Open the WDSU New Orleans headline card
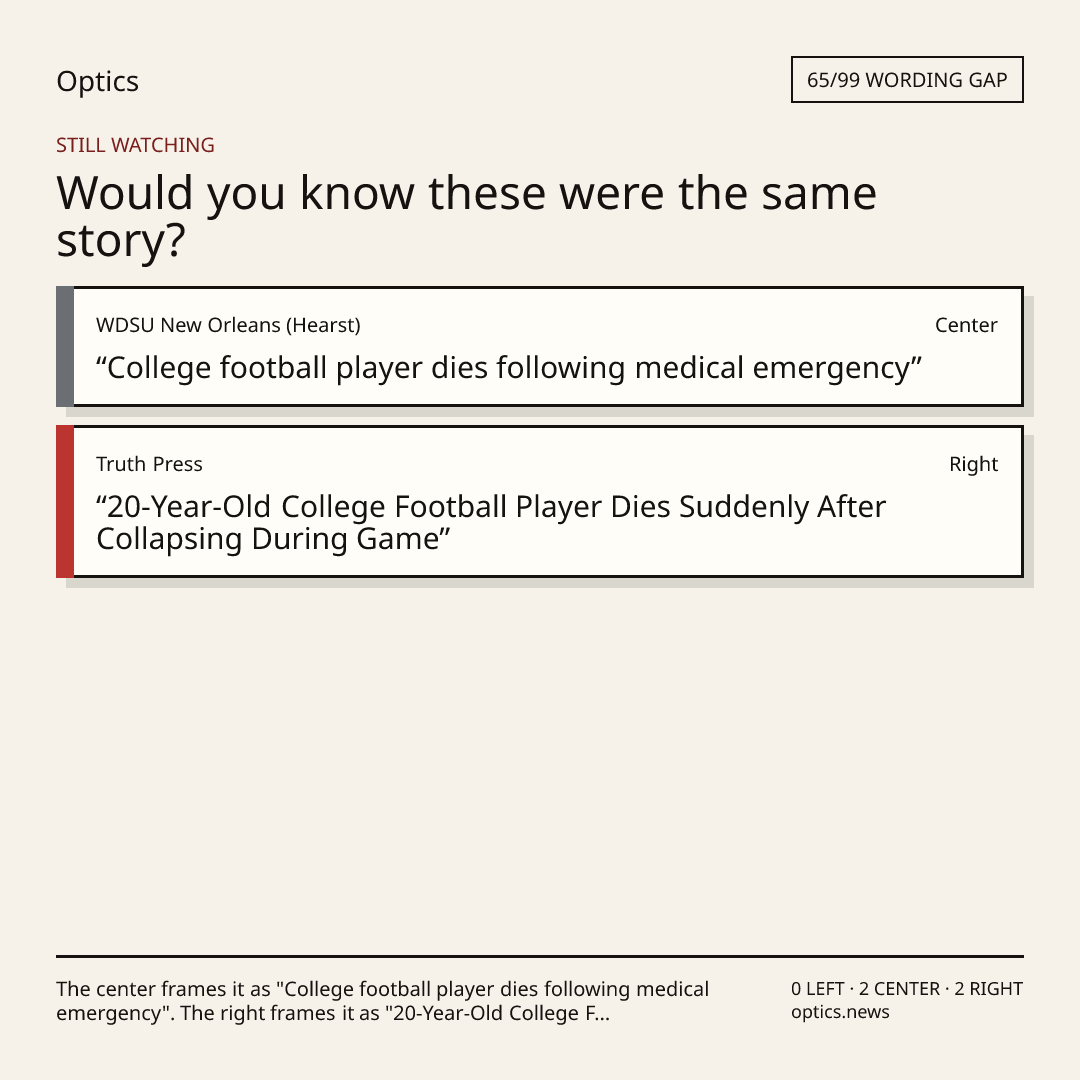 (540, 346)
